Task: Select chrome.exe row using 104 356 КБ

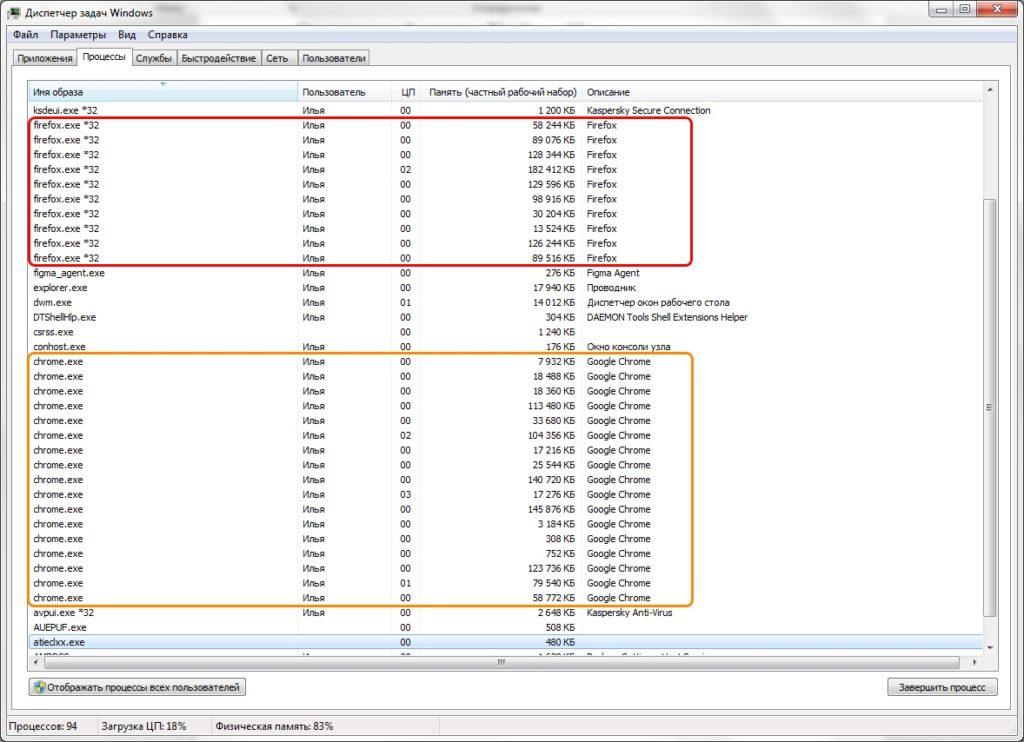Action: coord(505,436)
